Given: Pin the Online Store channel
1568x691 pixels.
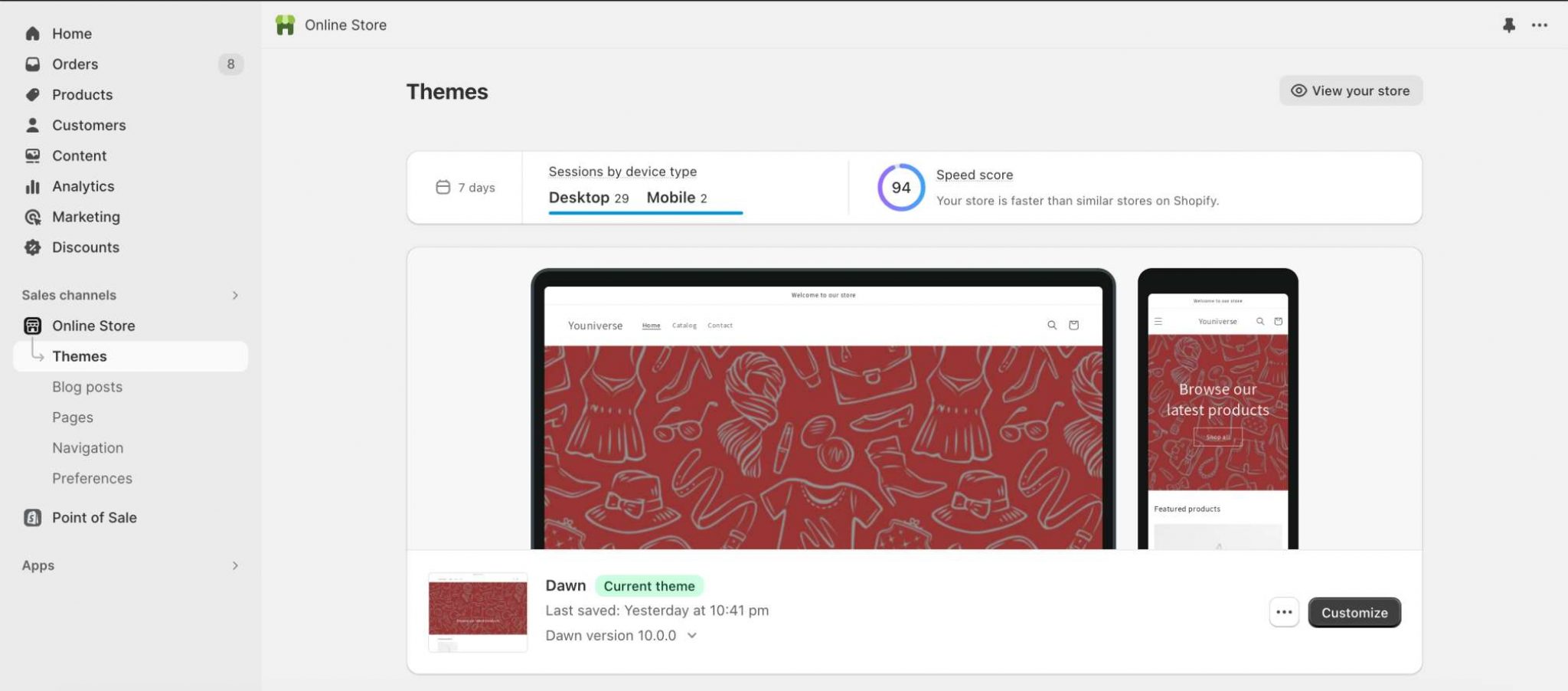Looking at the screenshot, I should [1508, 25].
